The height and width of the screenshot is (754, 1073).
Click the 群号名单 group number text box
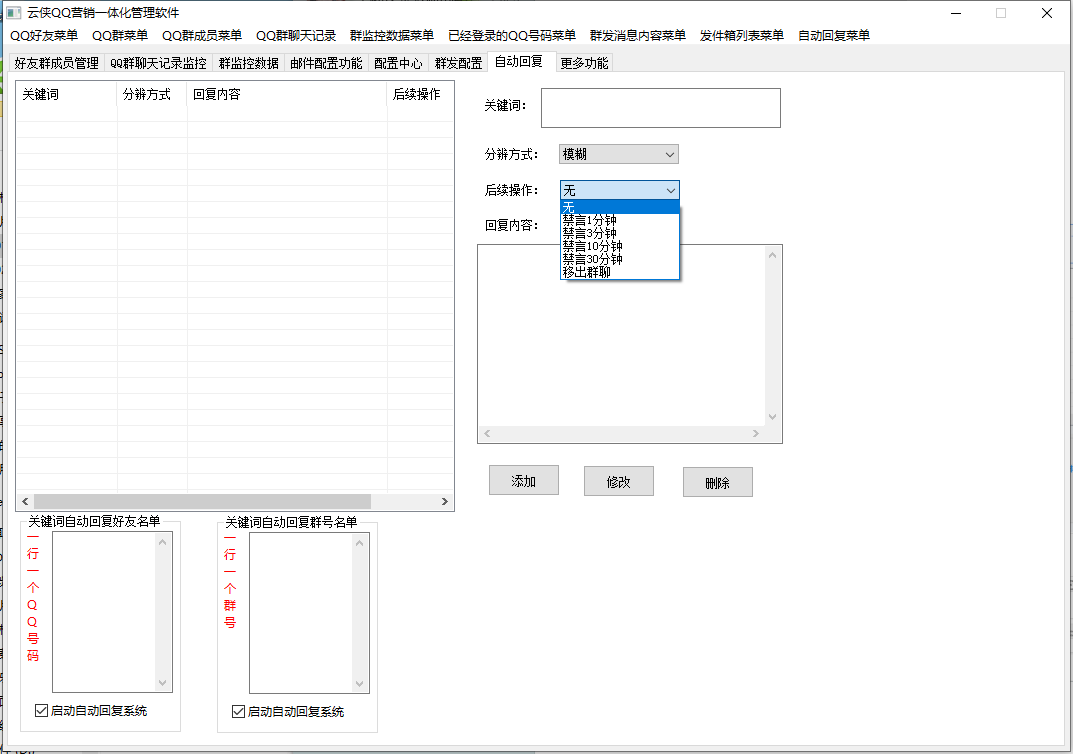tap(301, 612)
